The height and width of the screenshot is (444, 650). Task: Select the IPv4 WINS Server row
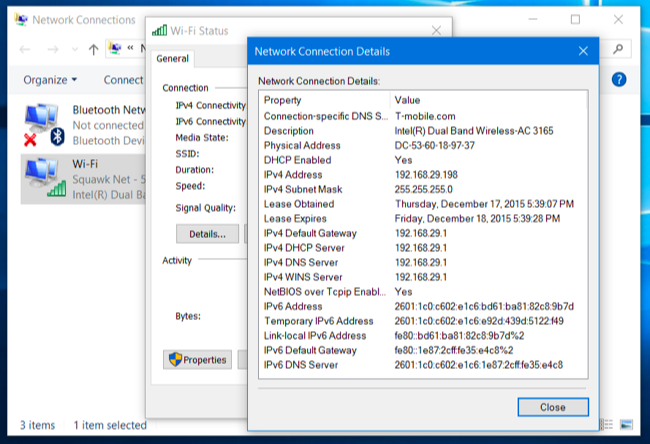[423, 277]
